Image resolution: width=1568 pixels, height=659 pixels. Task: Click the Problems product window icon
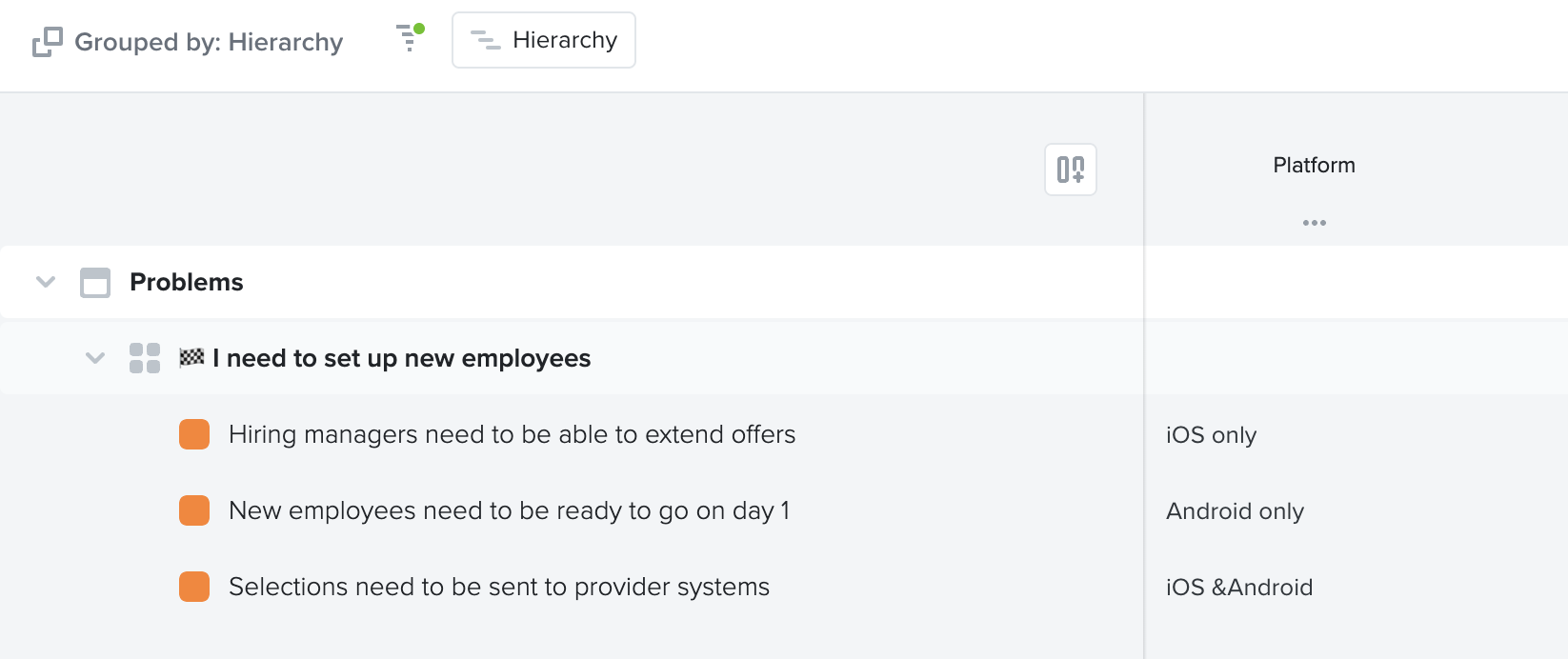pyautogui.click(x=95, y=283)
